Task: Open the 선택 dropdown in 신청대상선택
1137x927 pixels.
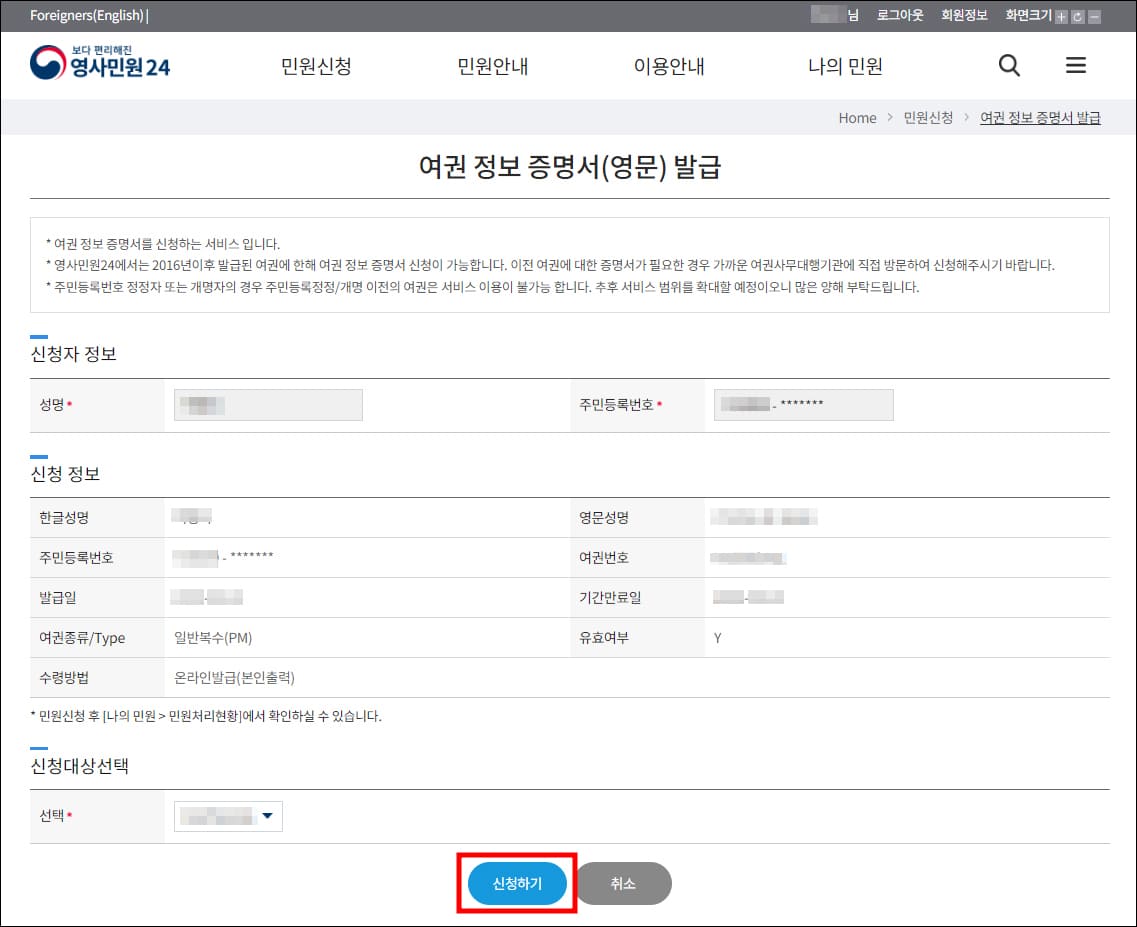Action: tap(227, 815)
